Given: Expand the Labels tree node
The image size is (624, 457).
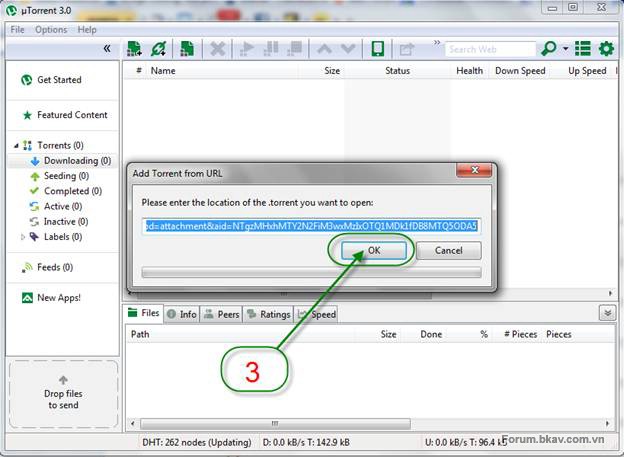Looking at the screenshot, I should (x=23, y=237).
